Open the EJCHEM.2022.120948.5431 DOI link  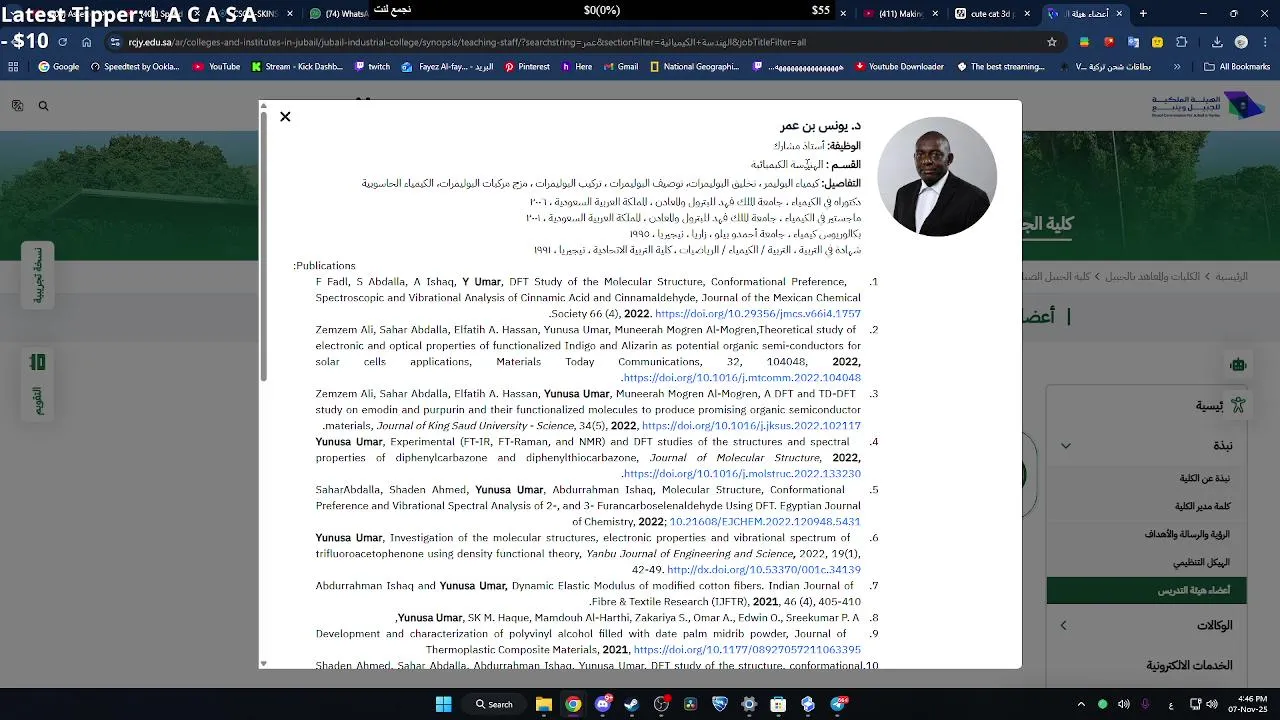(765, 522)
